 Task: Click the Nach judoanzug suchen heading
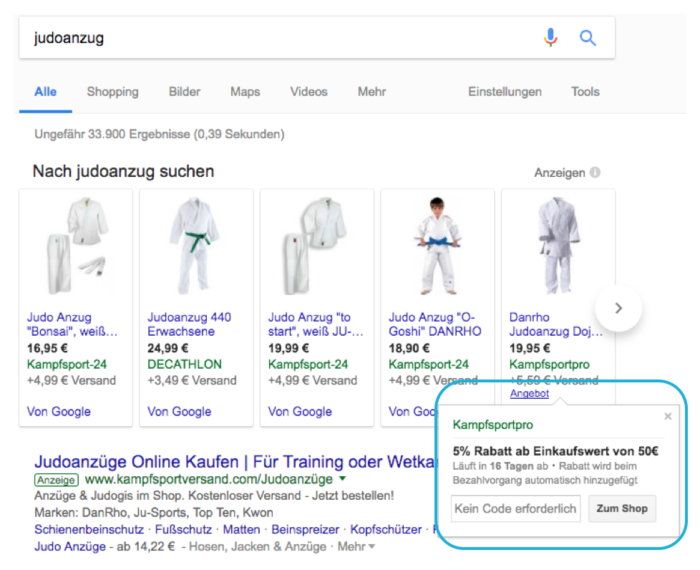click(x=123, y=171)
